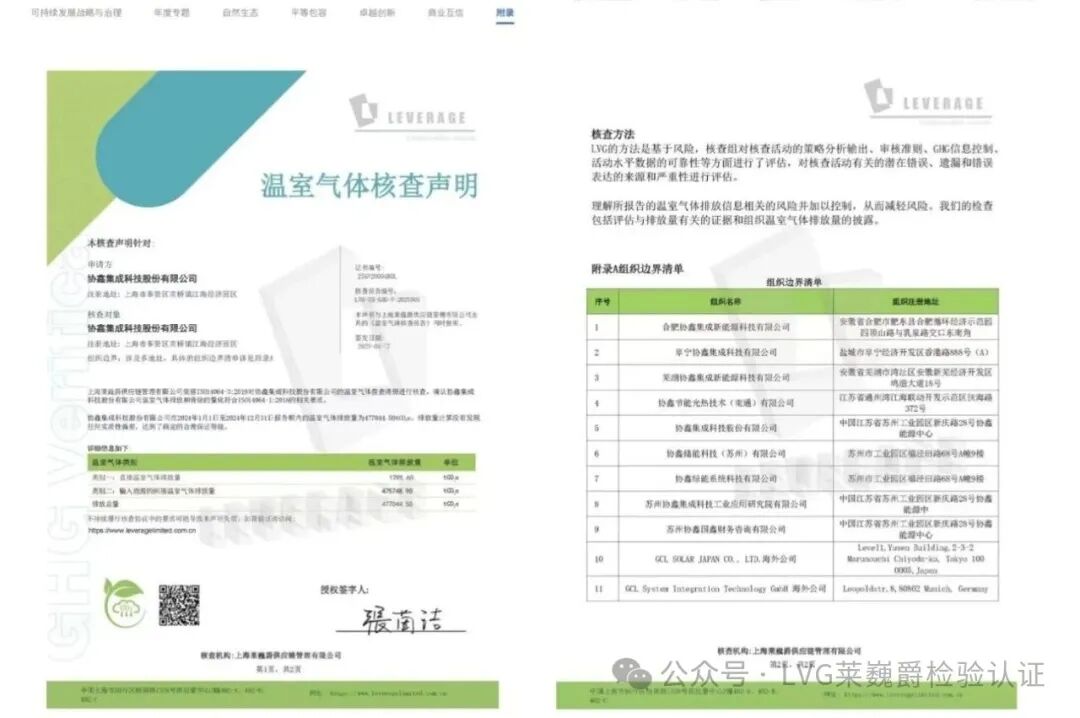Click the 组织注册地址 column header

(916, 302)
